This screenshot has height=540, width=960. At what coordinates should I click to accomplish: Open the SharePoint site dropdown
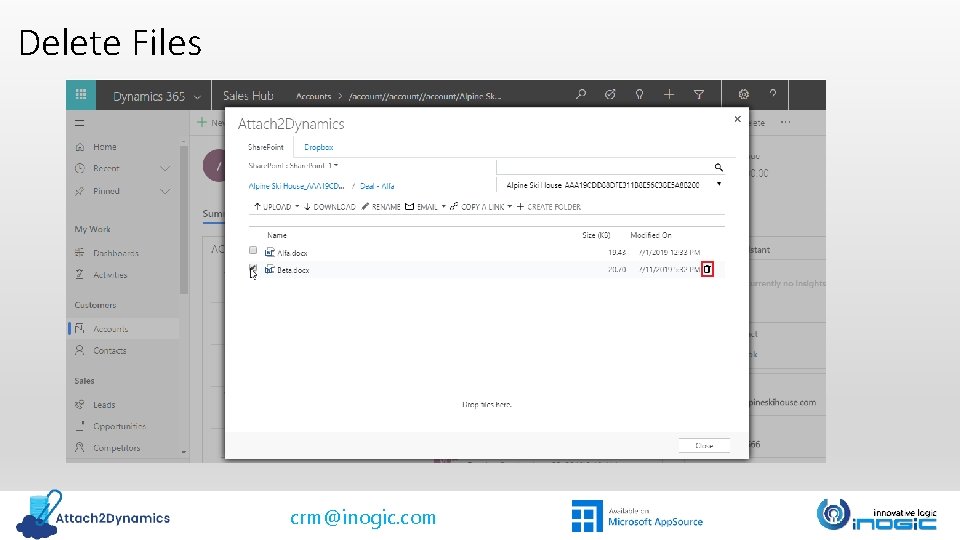coord(293,166)
